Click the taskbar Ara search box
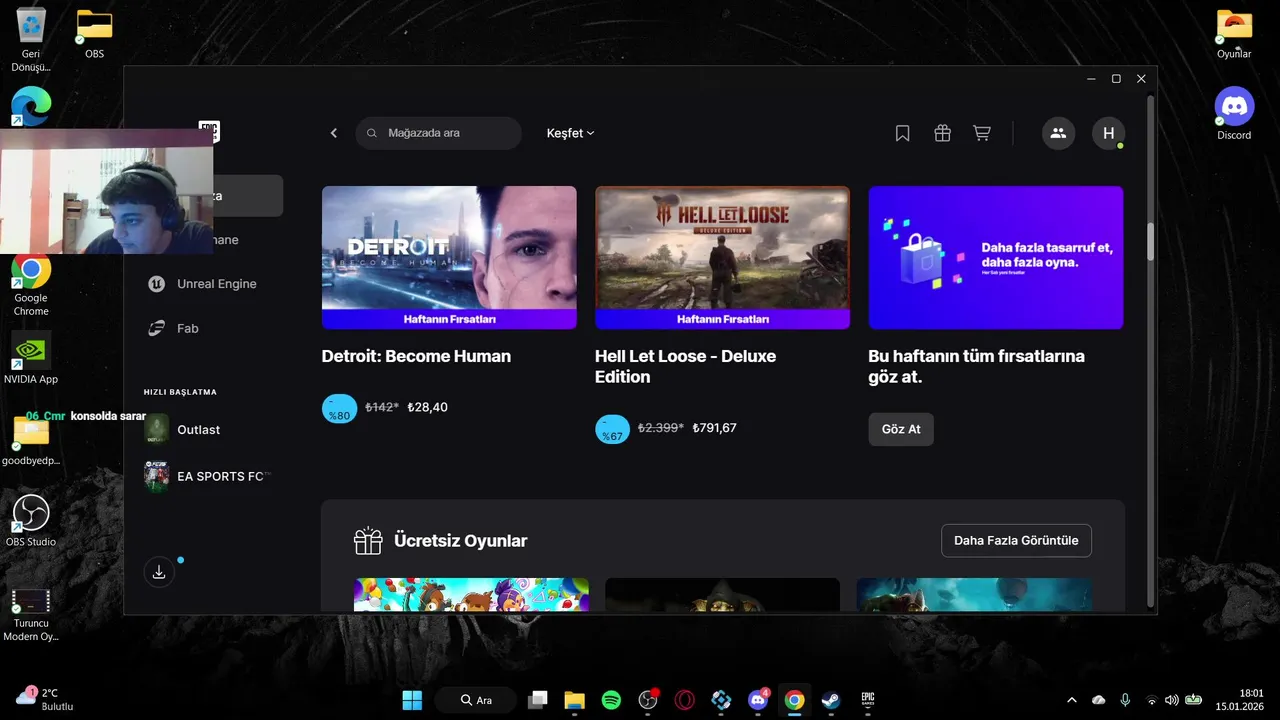Screen dimensions: 1280x720 476,700
